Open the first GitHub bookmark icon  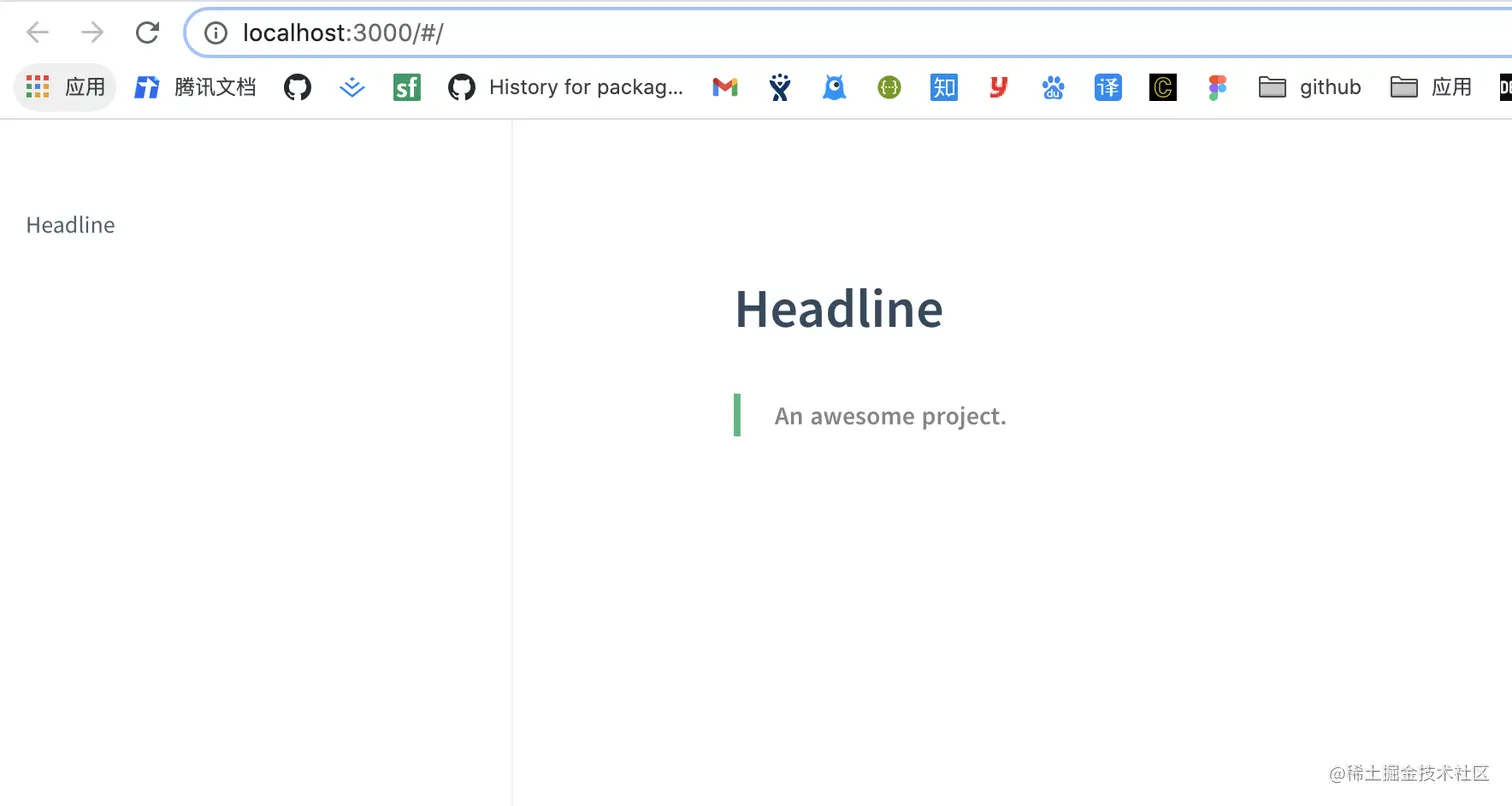[x=297, y=87]
